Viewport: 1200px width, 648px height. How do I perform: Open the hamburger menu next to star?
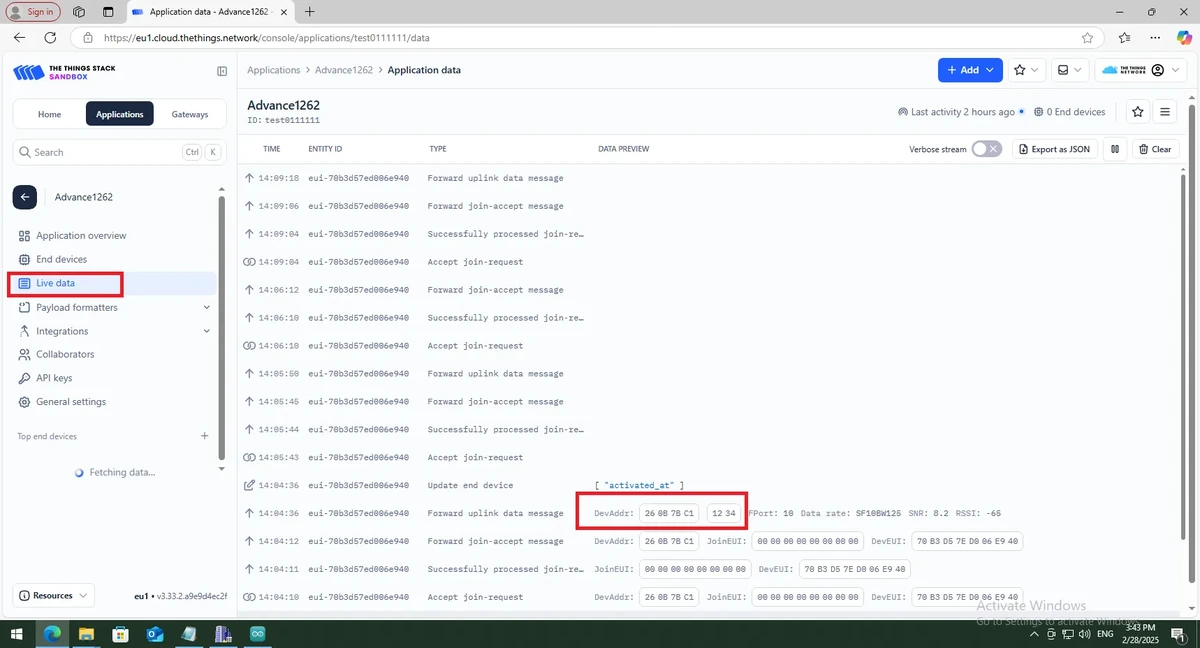[x=1165, y=112]
